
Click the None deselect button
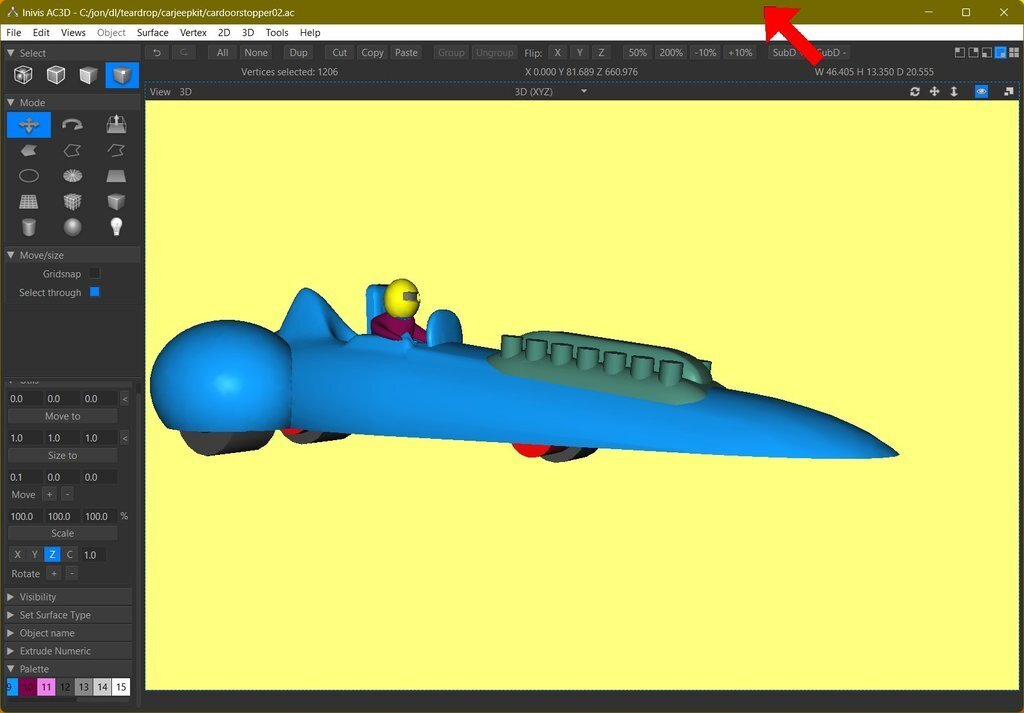point(256,52)
